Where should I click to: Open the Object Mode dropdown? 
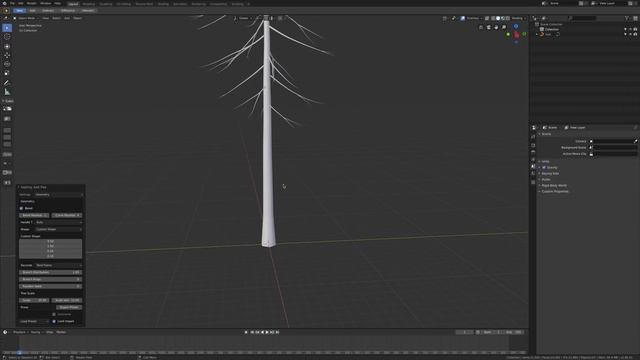pos(27,18)
